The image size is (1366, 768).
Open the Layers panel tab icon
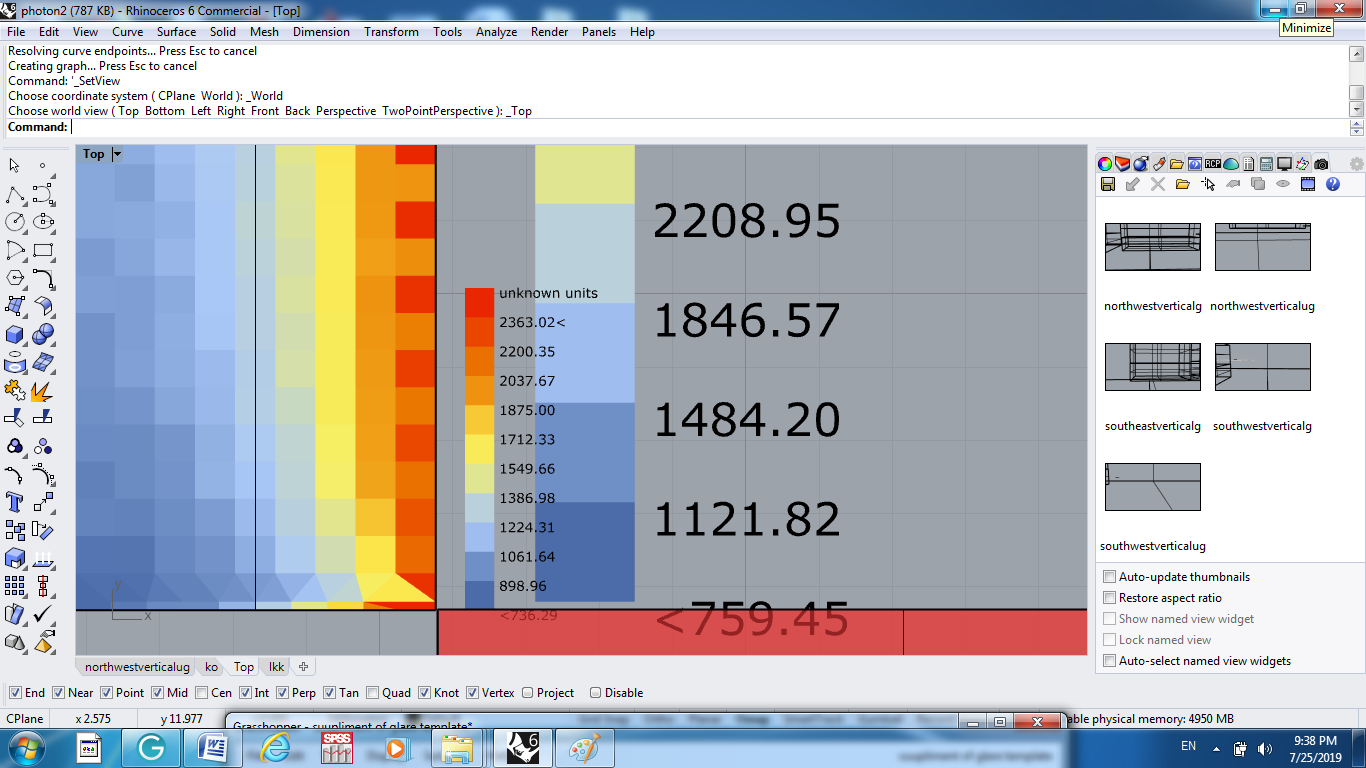pos(1122,164)
